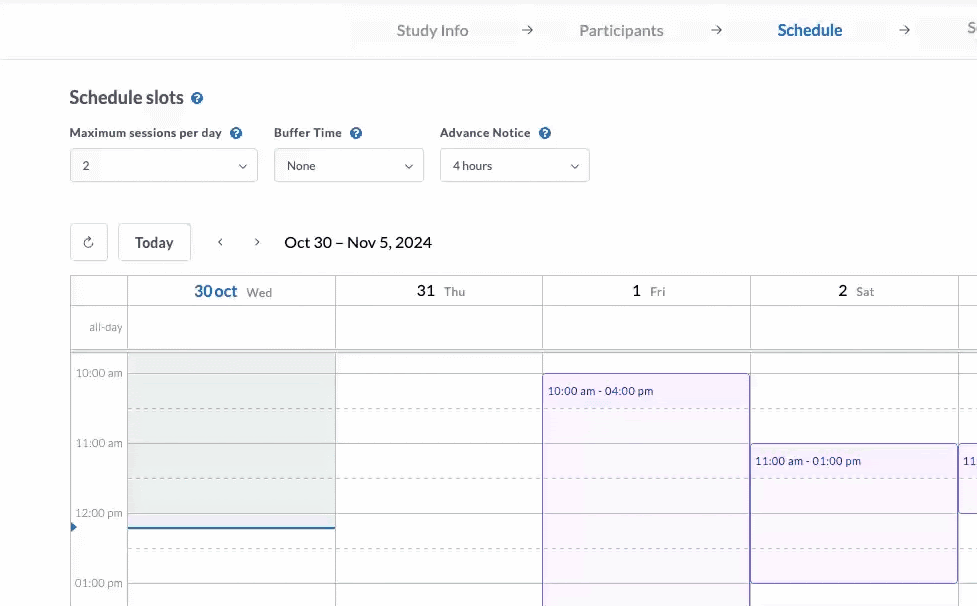977x606 pixels.
Task: Go to the previous week with the left chevron
Action: point(220,242)
